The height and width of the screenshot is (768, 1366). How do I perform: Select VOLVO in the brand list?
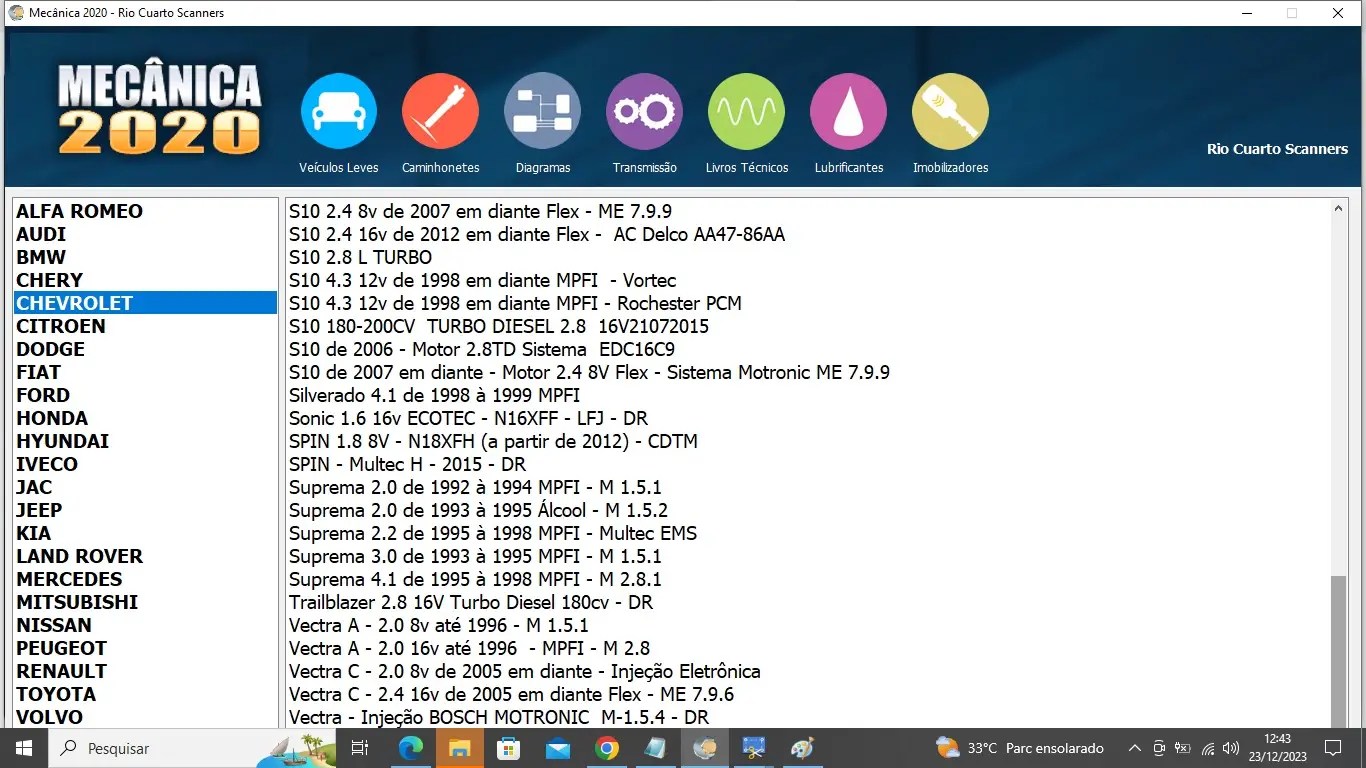[x=145, y=717]
